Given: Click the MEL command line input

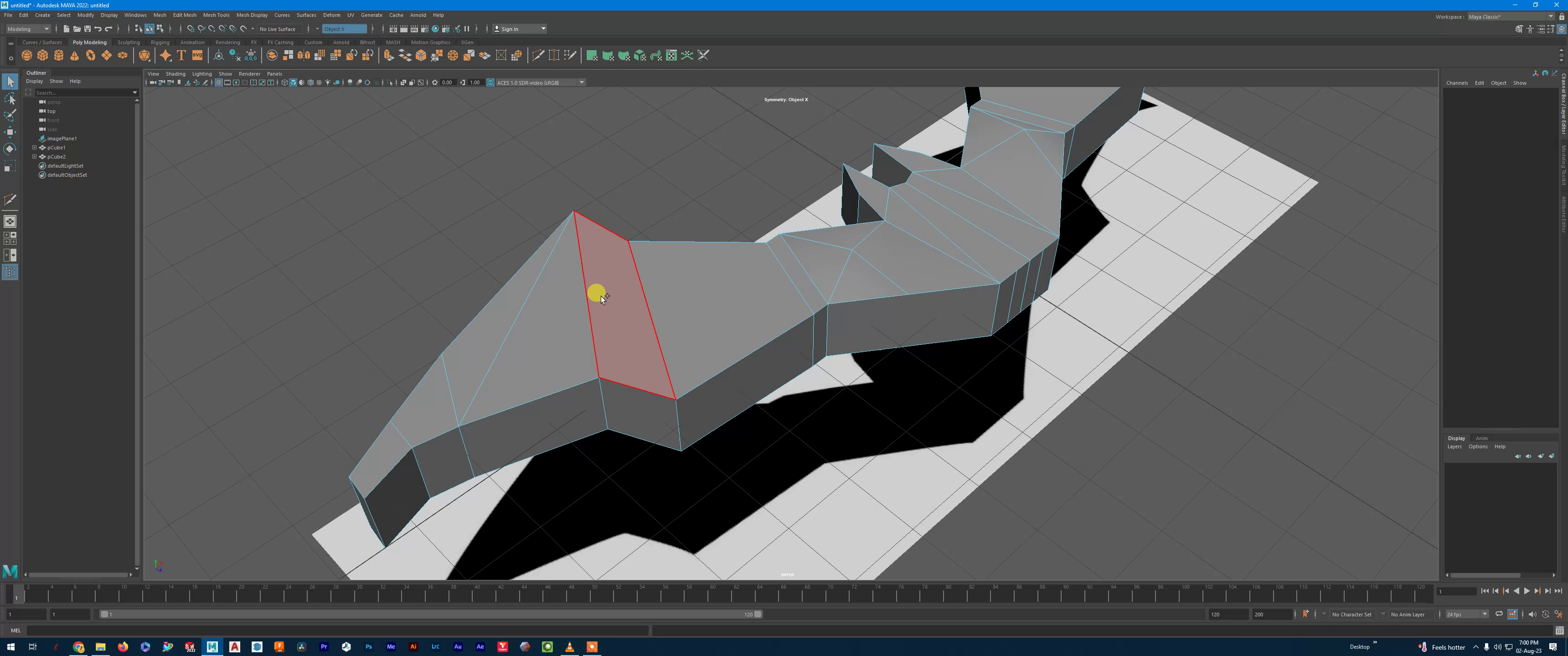Looking at the screenshot, I should [x=338, y=630].
